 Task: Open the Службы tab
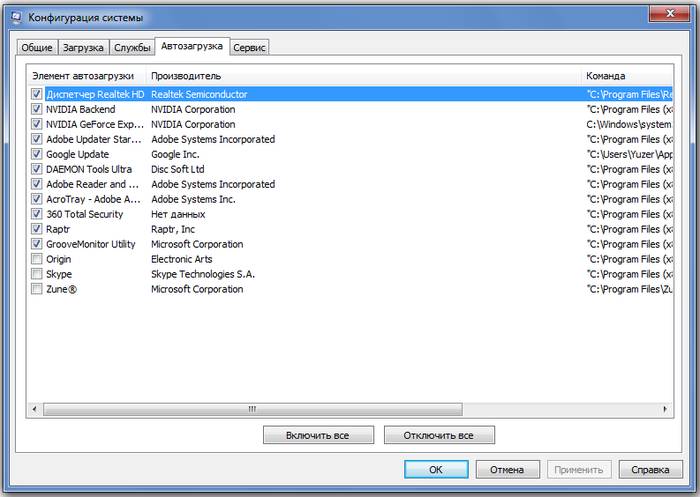click(132, 47)
